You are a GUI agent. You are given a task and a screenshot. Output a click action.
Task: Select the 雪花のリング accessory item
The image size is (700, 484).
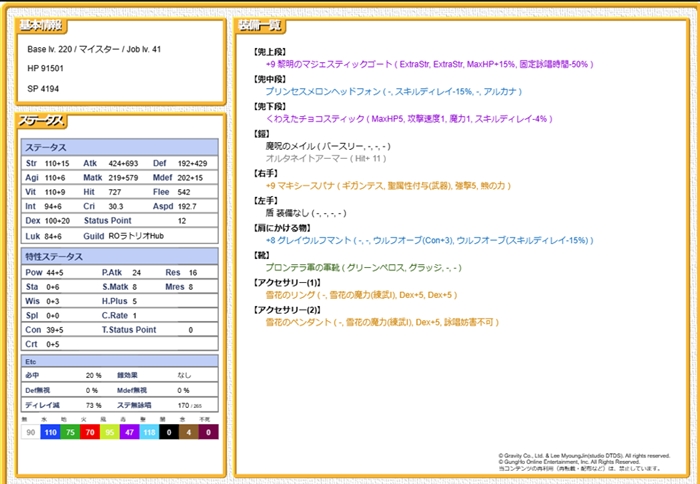click(287, 296)
